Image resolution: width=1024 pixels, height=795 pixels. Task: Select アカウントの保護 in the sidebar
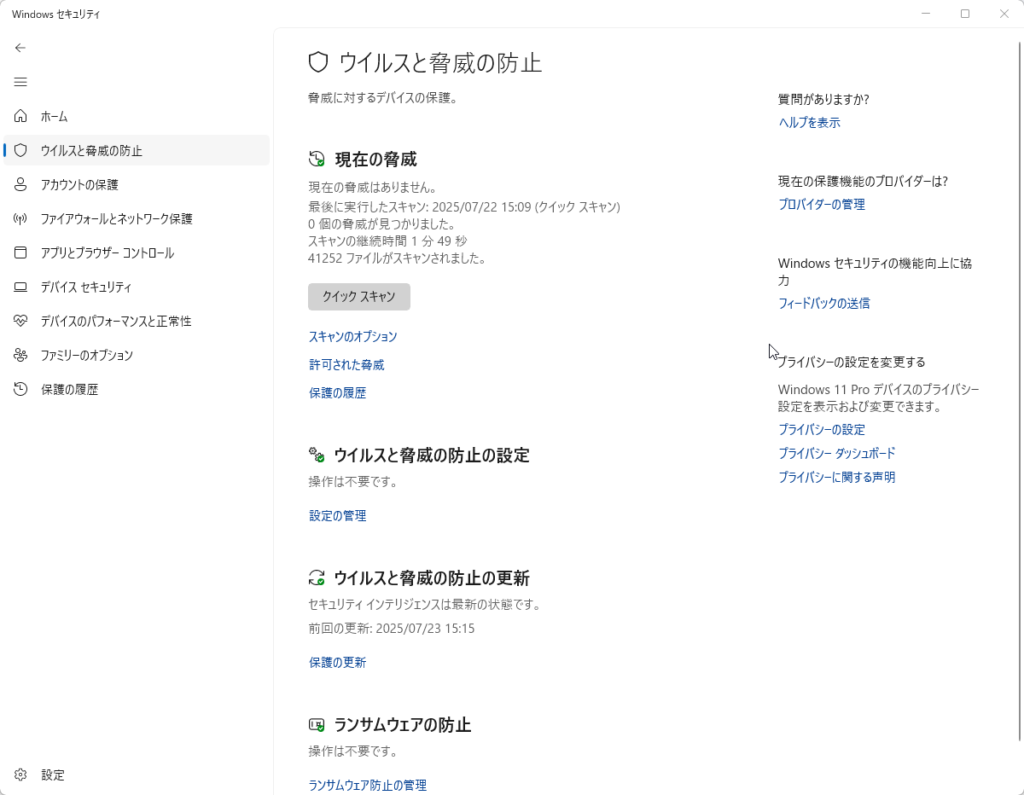80,184
